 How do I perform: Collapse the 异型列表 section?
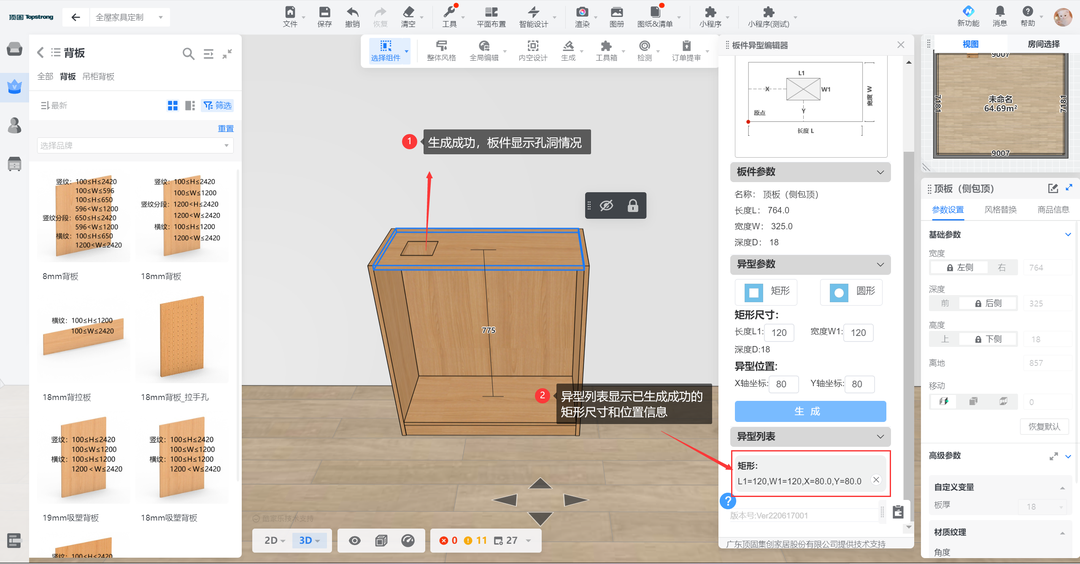[880, 437]
